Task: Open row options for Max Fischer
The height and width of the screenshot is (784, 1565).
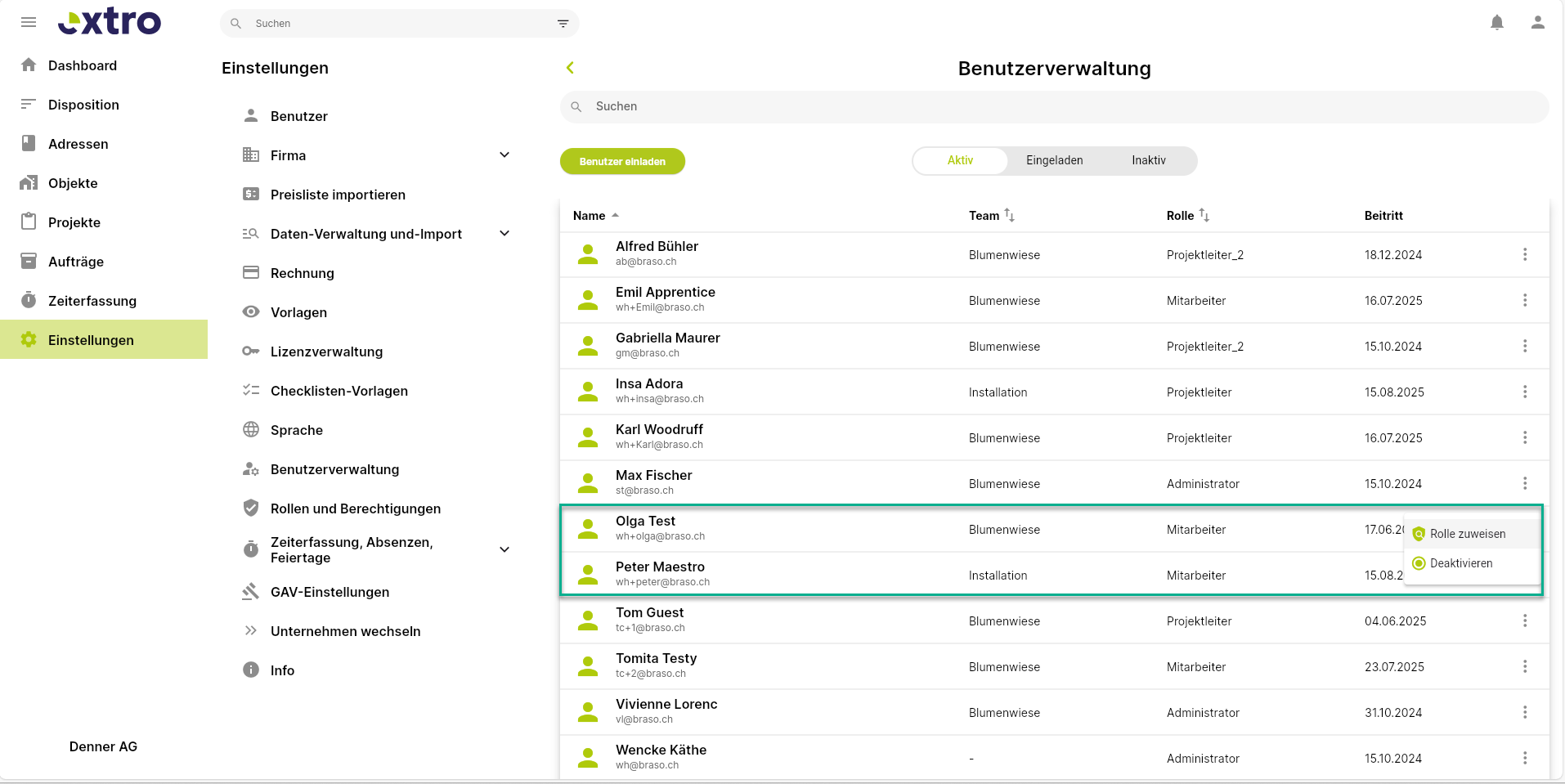Action: click(x=1525, y=483)
